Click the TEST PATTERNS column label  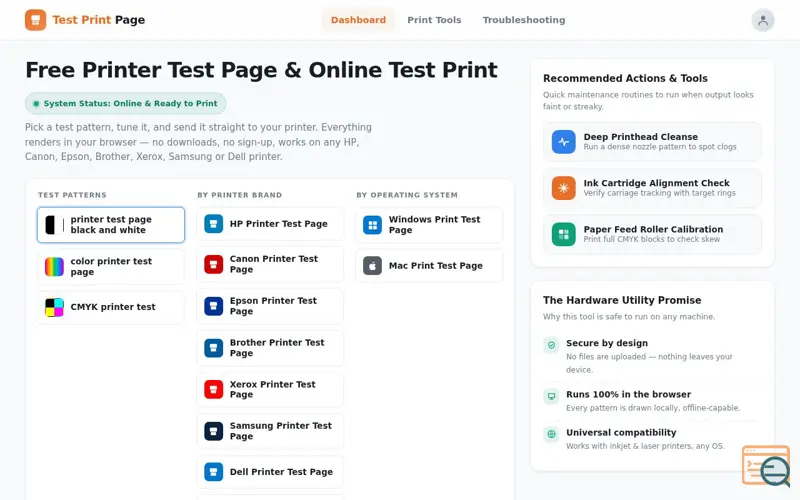72,195
